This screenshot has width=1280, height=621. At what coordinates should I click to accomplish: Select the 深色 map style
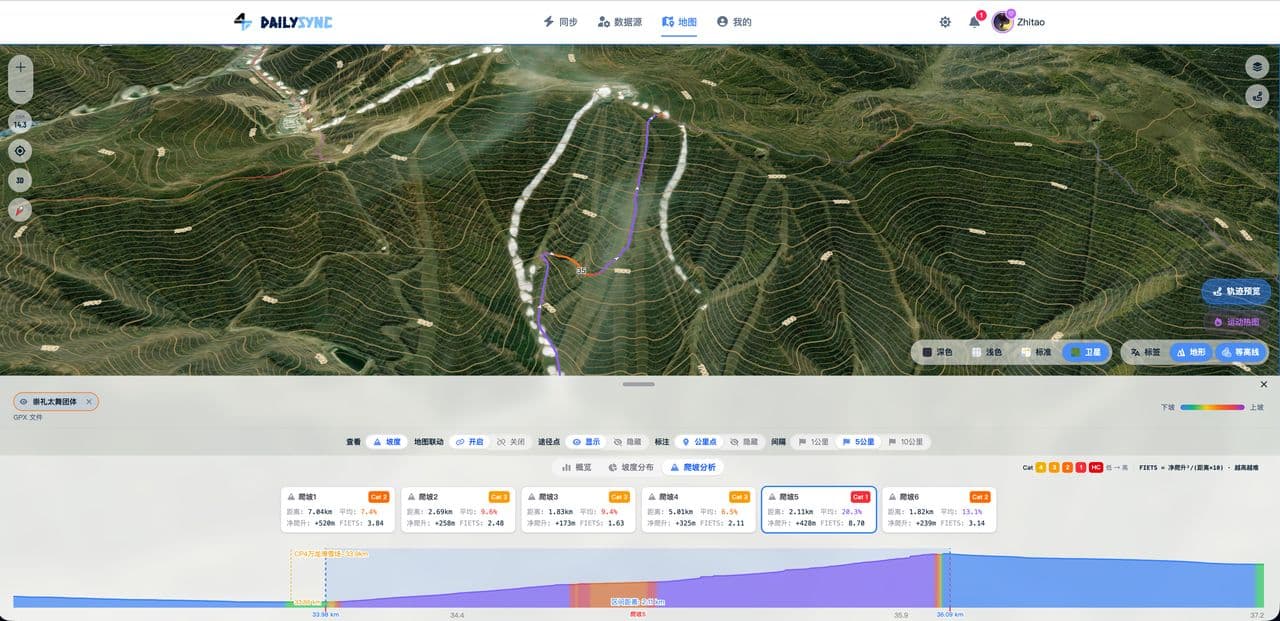938,352
